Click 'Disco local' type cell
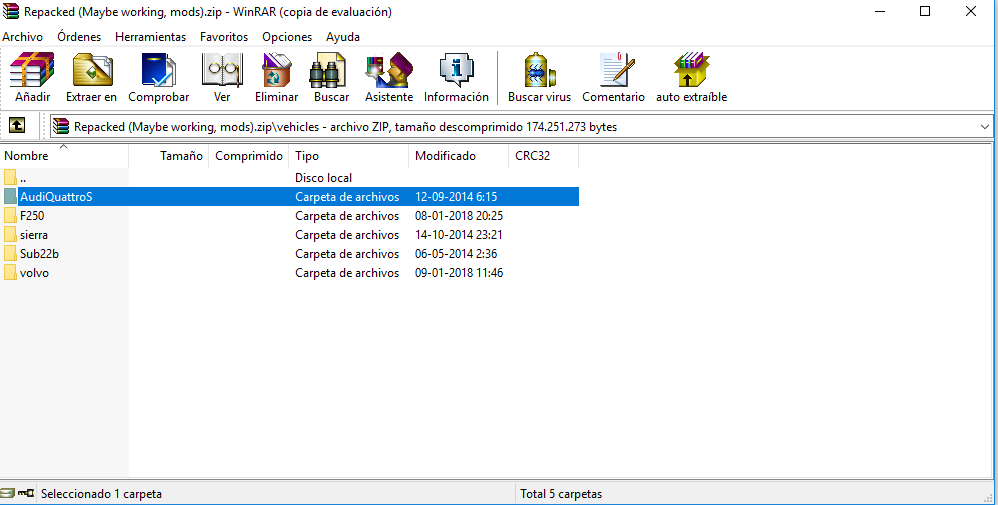 pos(323,178)
